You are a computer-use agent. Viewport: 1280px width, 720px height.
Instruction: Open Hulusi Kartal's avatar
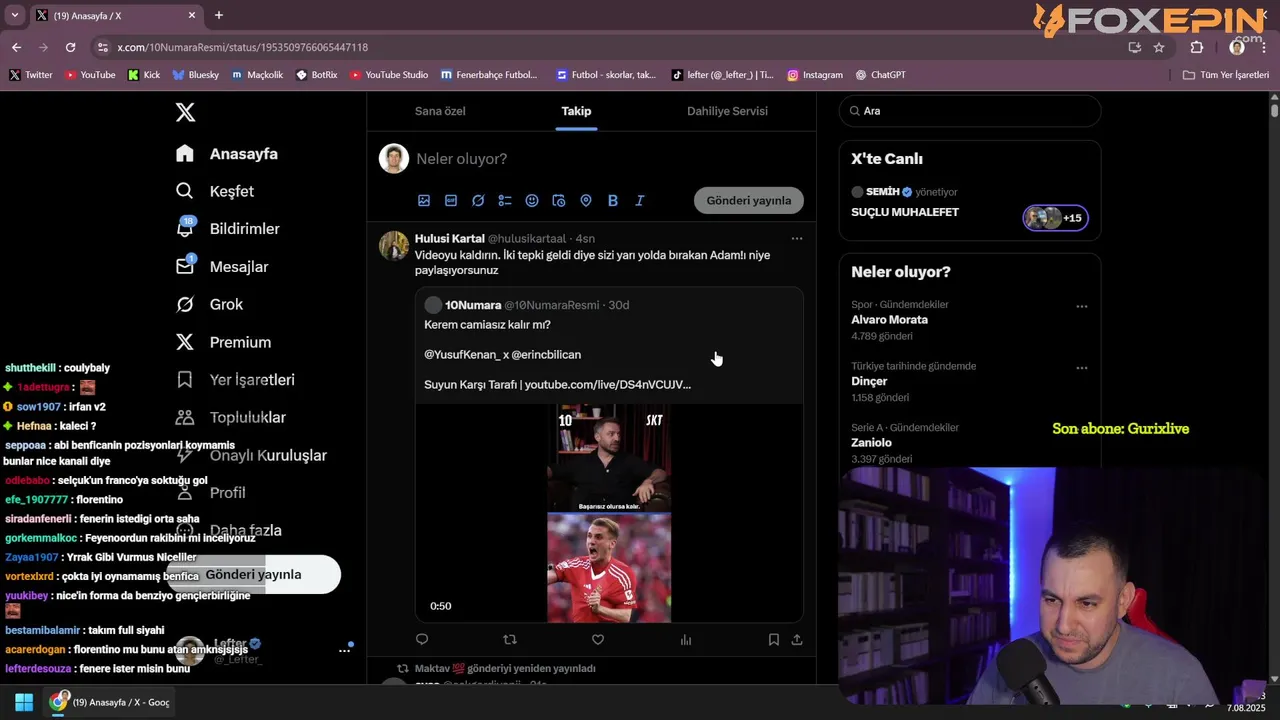[394, 246]
